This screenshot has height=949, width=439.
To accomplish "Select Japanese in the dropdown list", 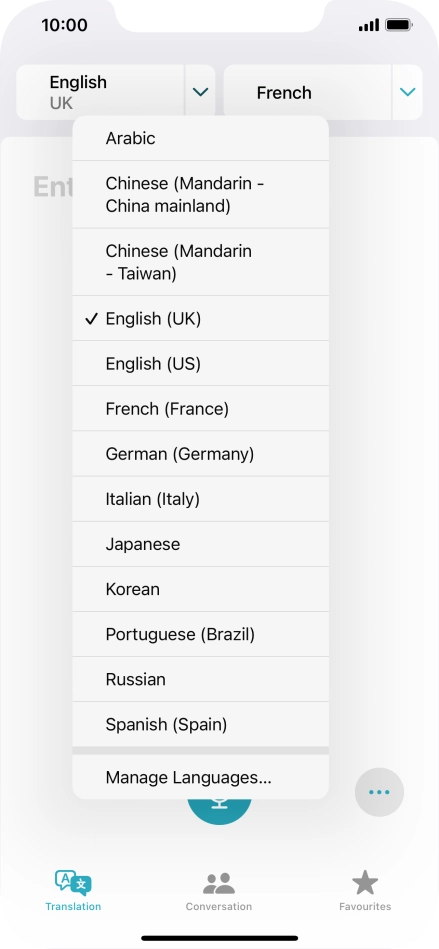I will (200, 544).
